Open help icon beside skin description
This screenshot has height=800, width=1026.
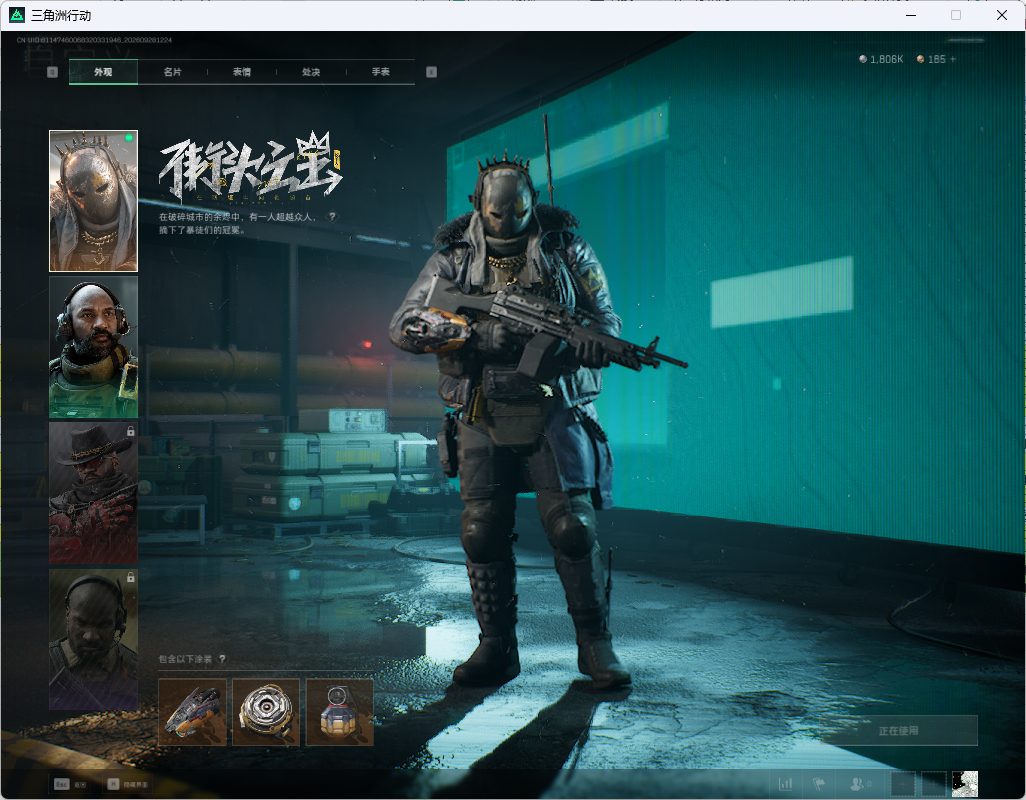(x=332, y=217)
